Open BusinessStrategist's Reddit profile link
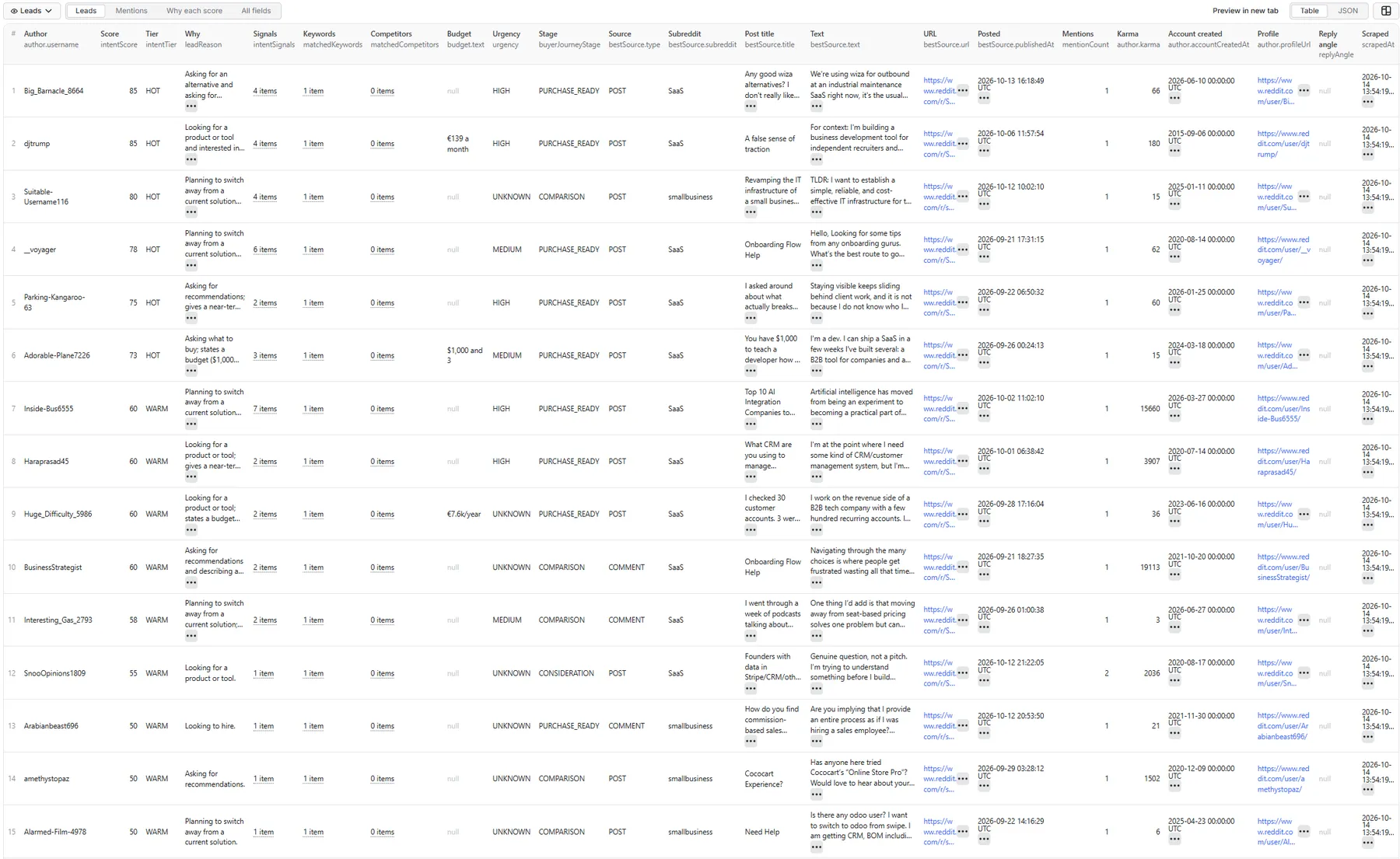The image size is (1400, 859). pyautogui.click(x=1283, y=567)
